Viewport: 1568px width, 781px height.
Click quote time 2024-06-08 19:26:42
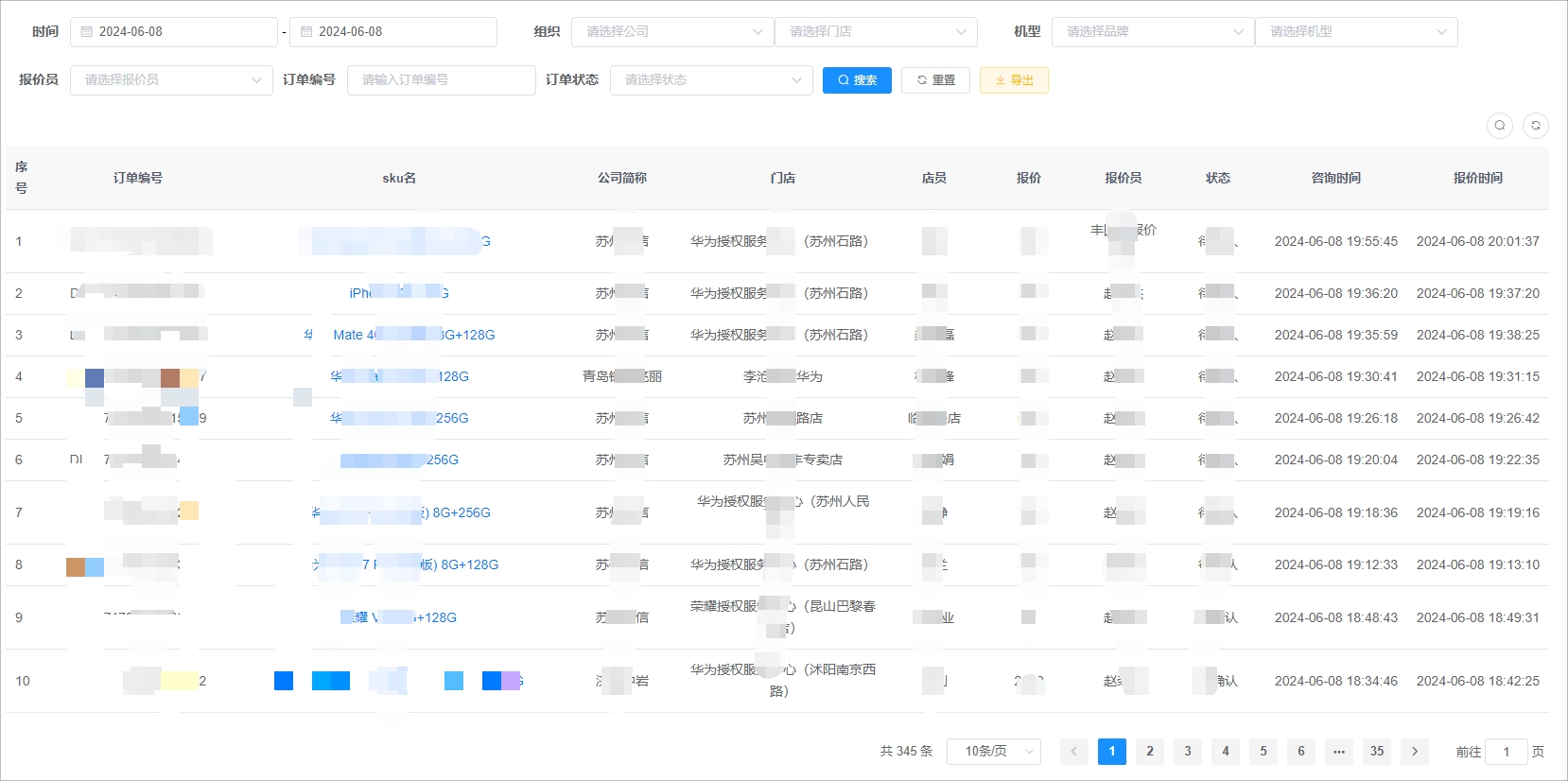(x=1478, y=418)
